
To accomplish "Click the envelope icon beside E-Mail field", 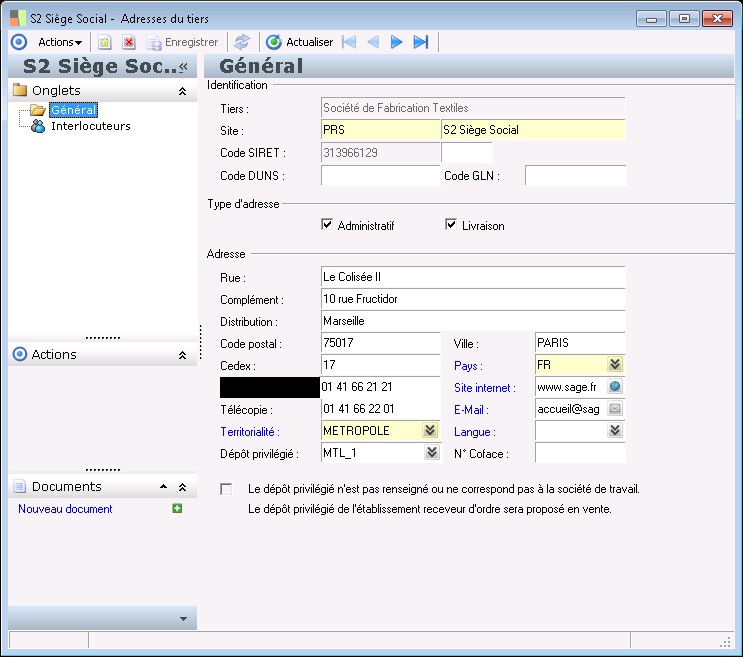I will pos(615,409).
